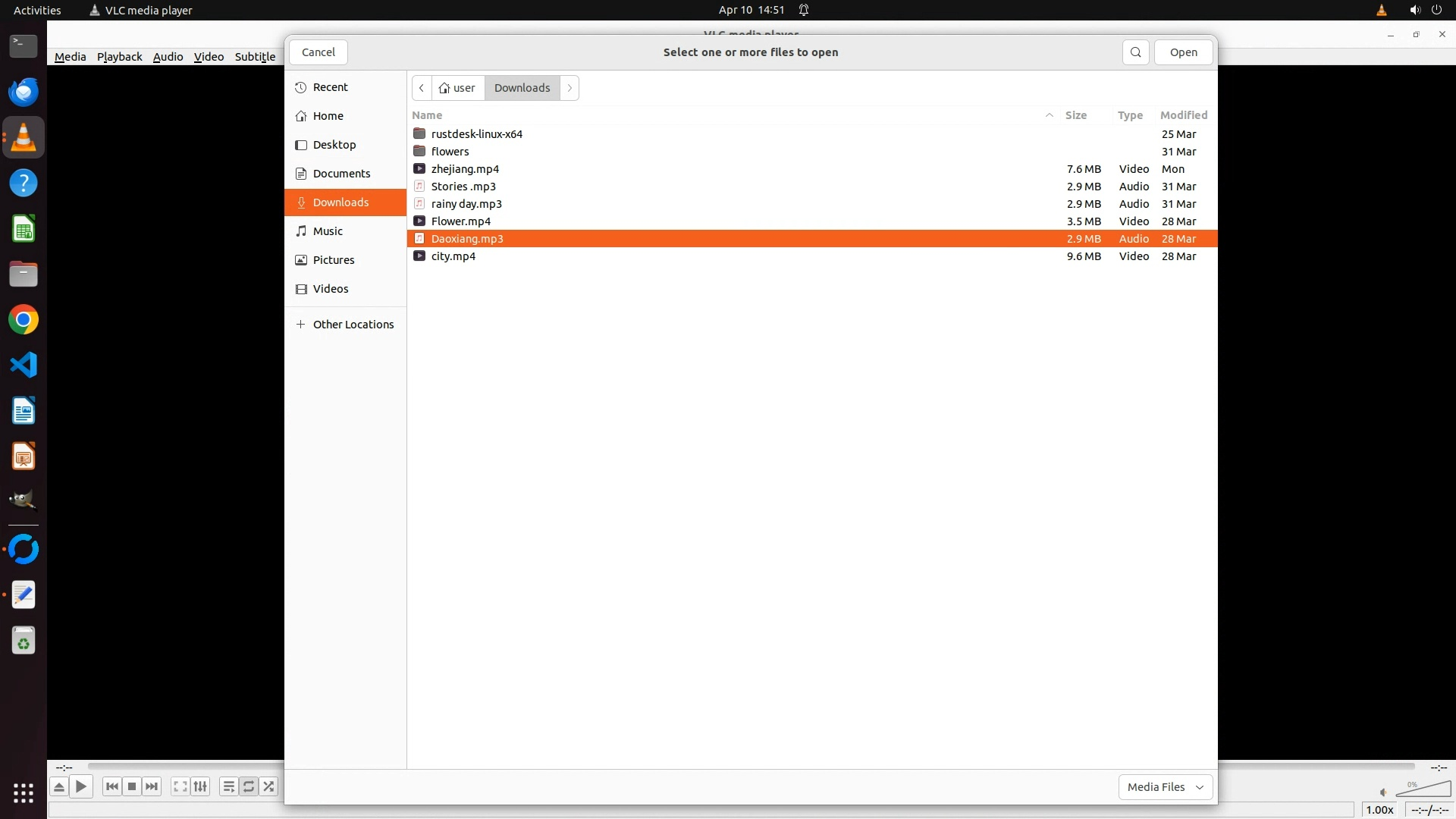Image resolution: width=1456 pixels, height=819 pixels.
Task: Toggle fullscreen video button
Action: point(180,786)
